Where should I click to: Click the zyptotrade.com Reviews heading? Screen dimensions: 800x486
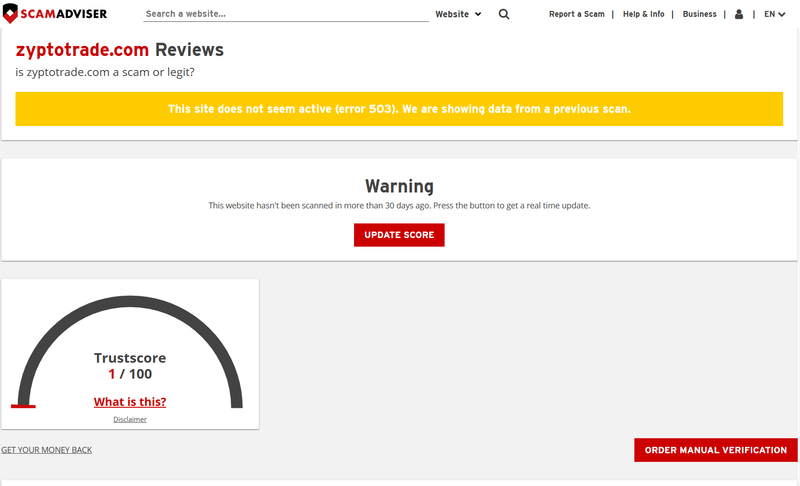[119, 50]
